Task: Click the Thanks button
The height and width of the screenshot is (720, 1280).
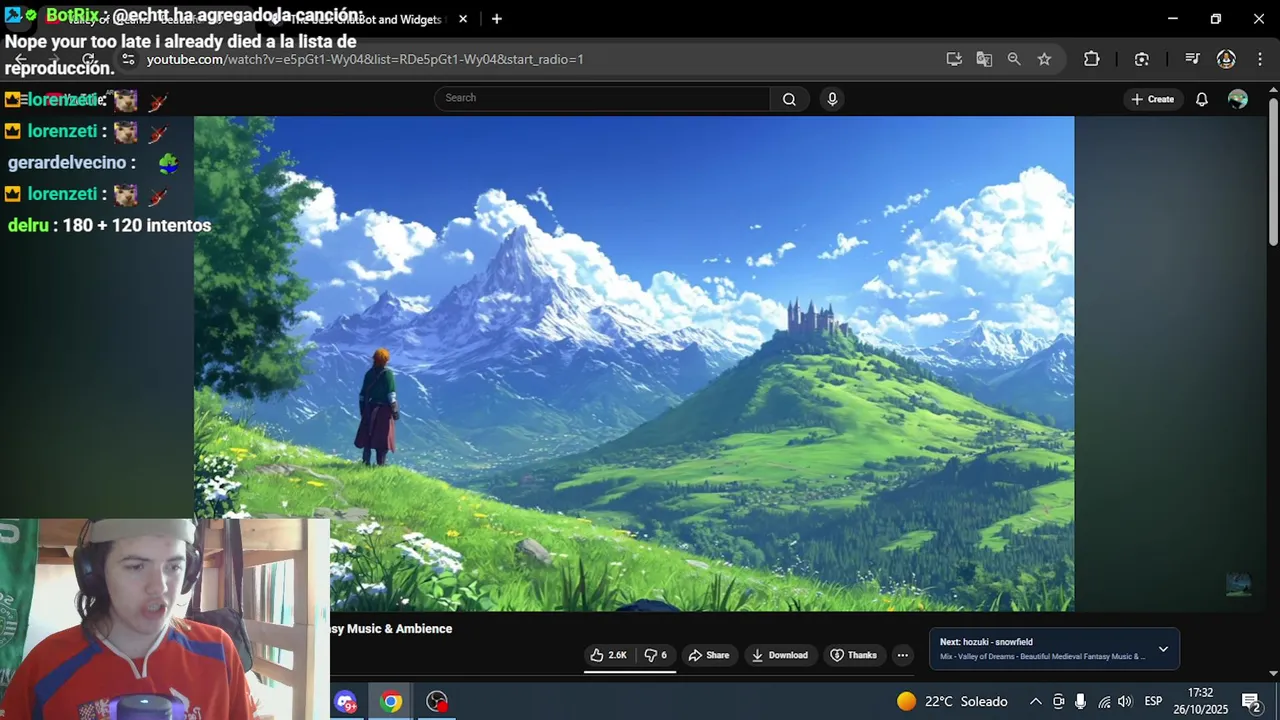Action: [x=853, y=655]
